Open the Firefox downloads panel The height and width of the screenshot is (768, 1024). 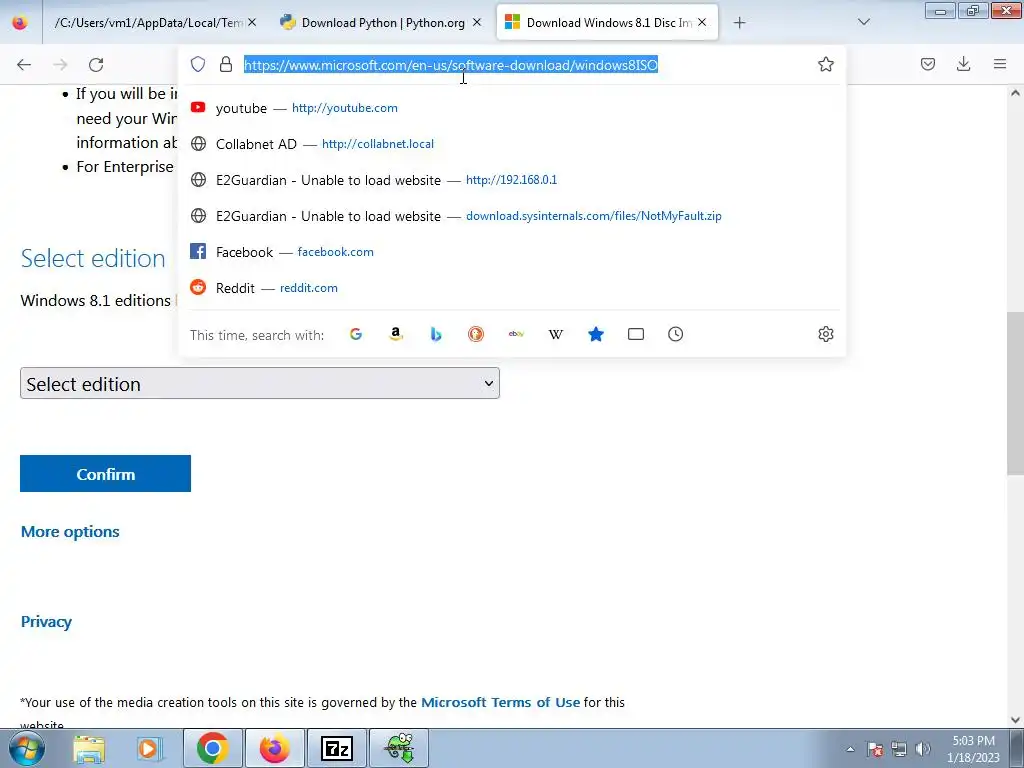click(x=963, y=64)
